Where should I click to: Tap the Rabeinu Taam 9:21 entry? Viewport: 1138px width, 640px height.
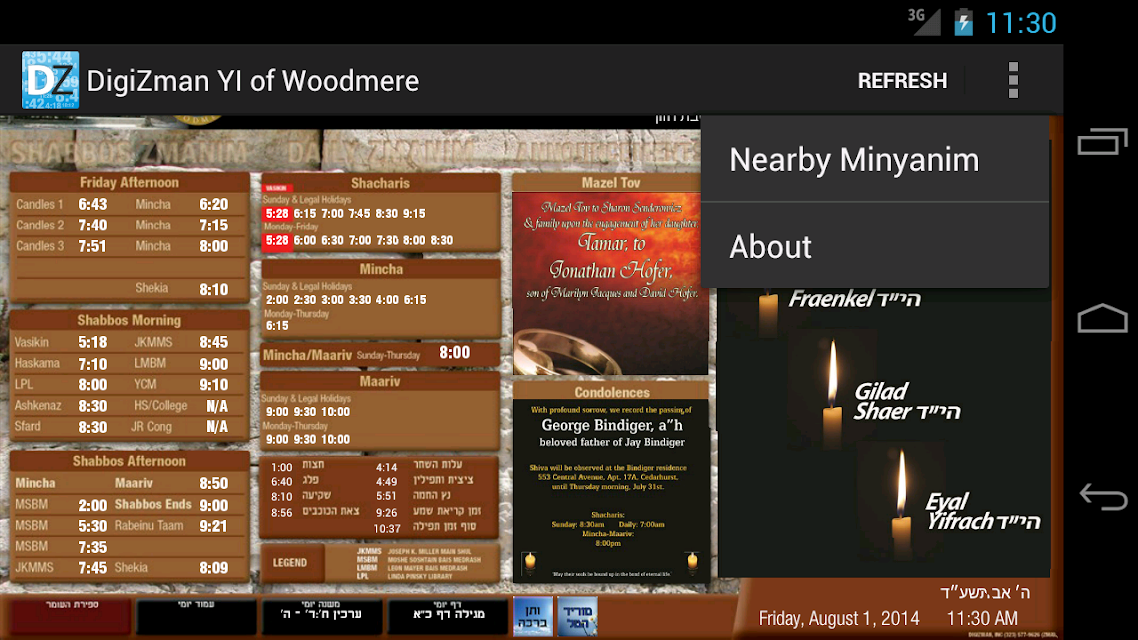(x=171, y=526)
